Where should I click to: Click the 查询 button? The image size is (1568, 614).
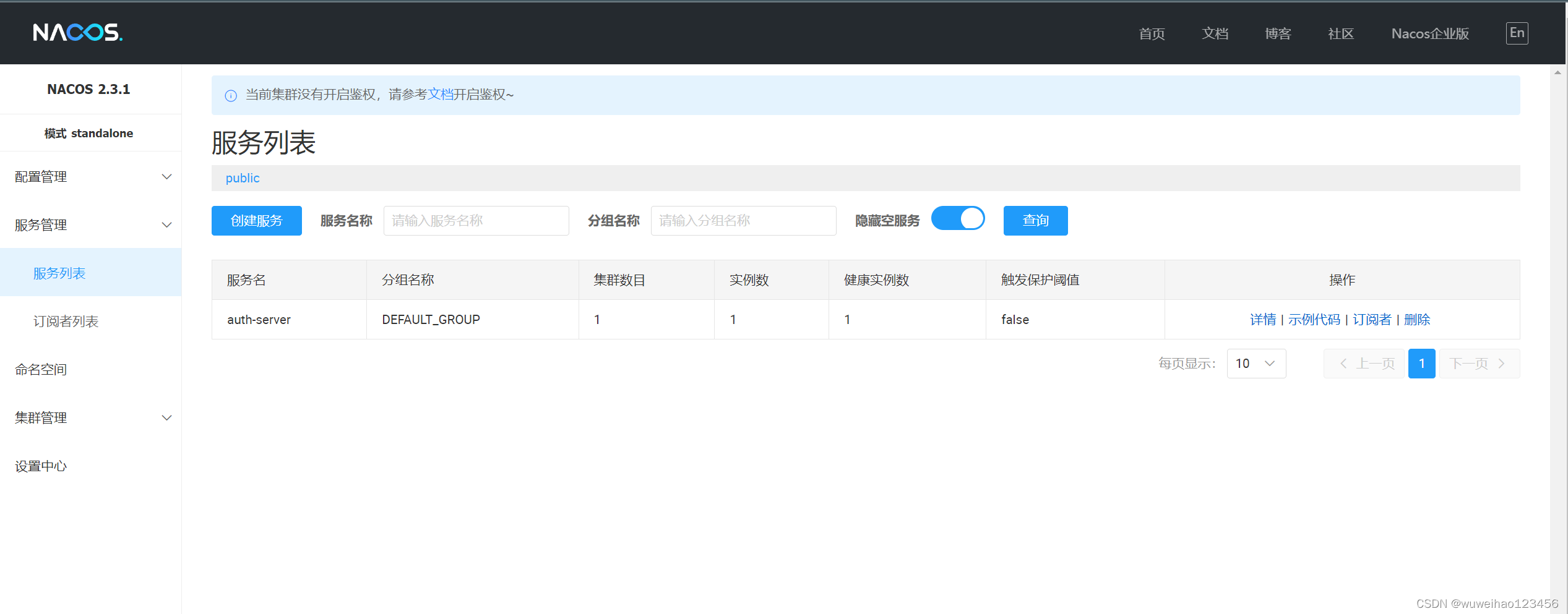[x=1036, y=221]
